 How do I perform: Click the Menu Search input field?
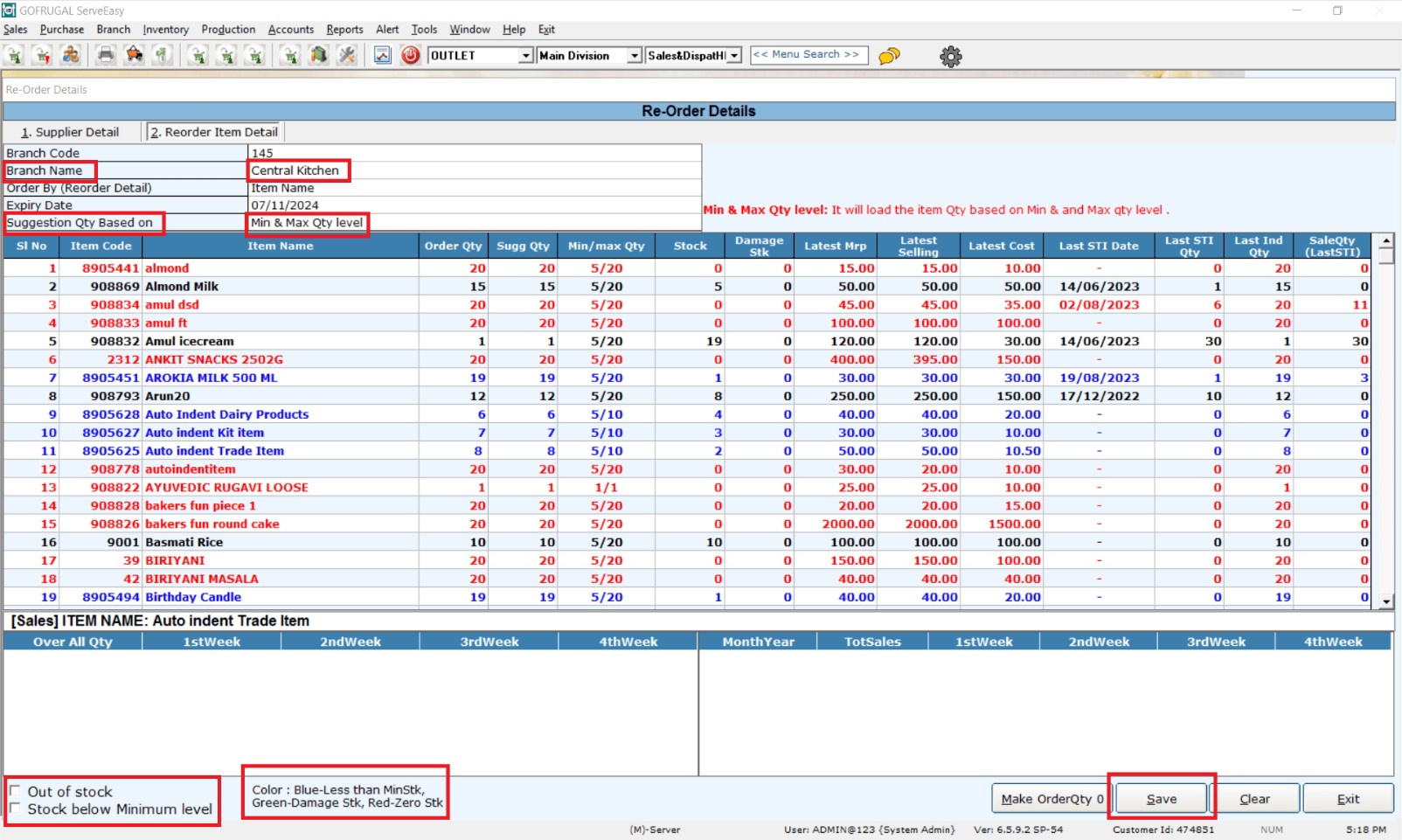809,54
